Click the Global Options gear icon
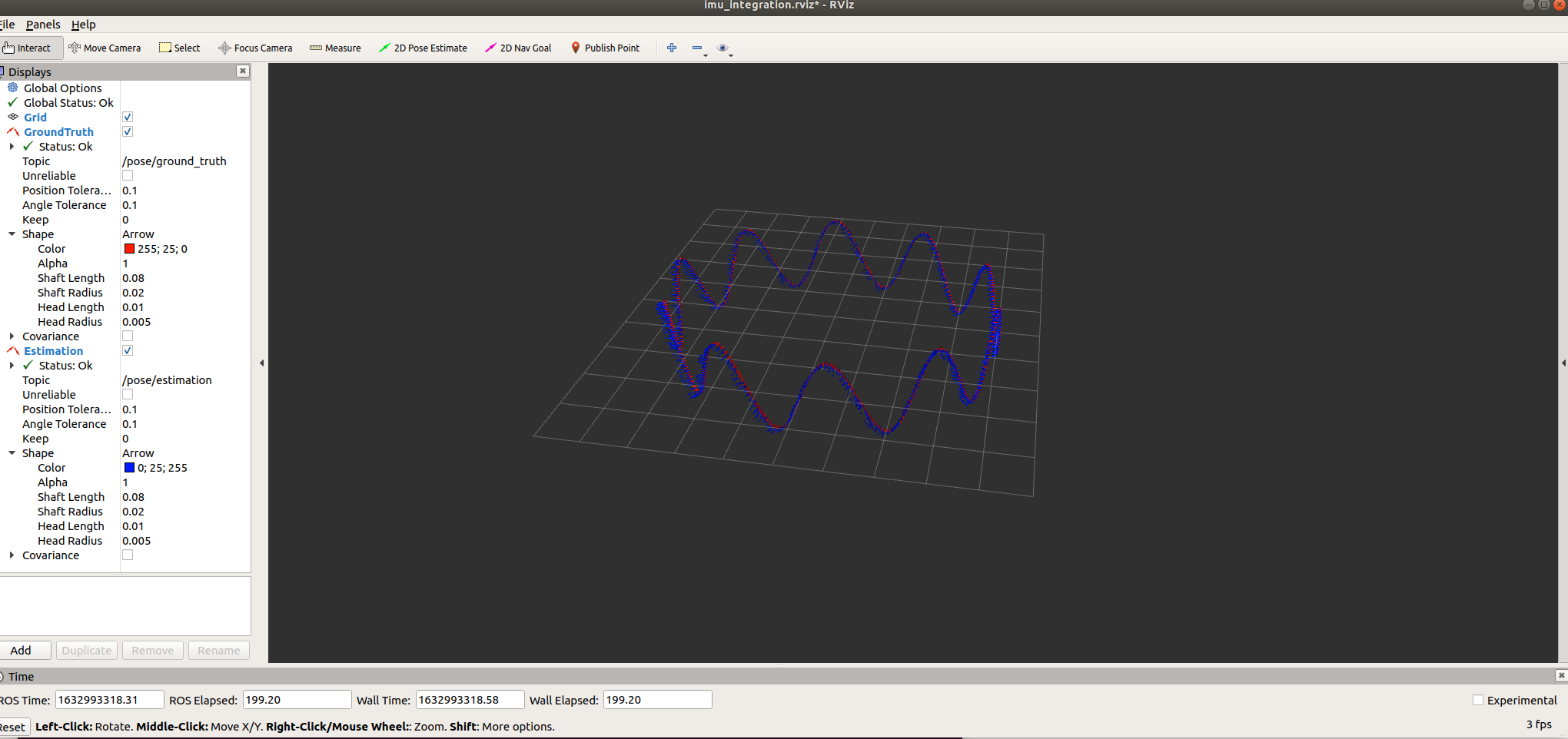 pos(13,88)
